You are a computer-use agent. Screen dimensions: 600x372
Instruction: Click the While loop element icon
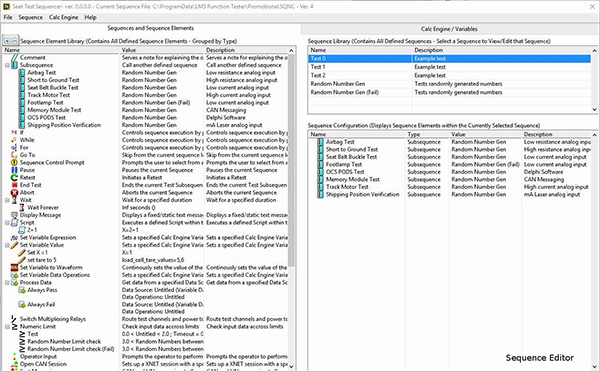[14, 140]
